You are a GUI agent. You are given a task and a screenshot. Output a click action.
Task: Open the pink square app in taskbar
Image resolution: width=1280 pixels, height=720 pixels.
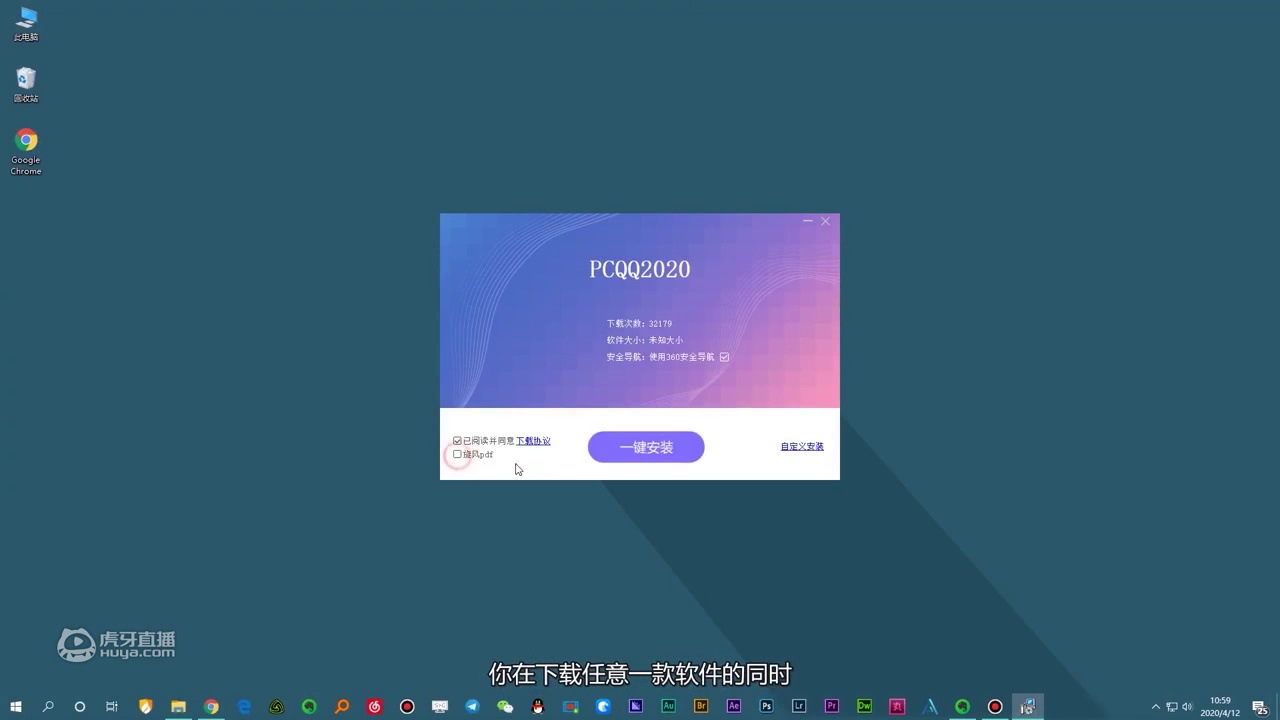tap(897, 706)
